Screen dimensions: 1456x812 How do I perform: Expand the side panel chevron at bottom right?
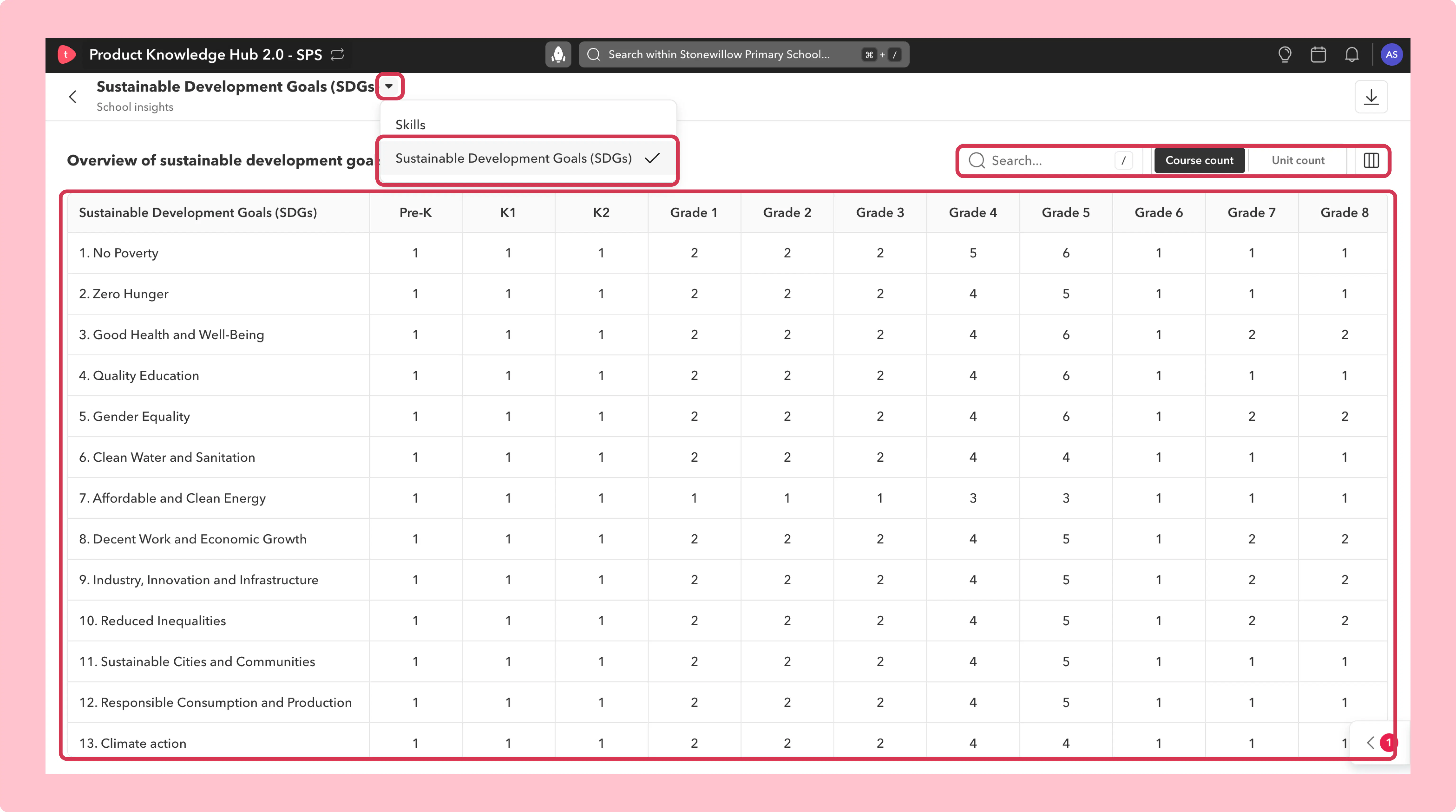point(1370,743)
